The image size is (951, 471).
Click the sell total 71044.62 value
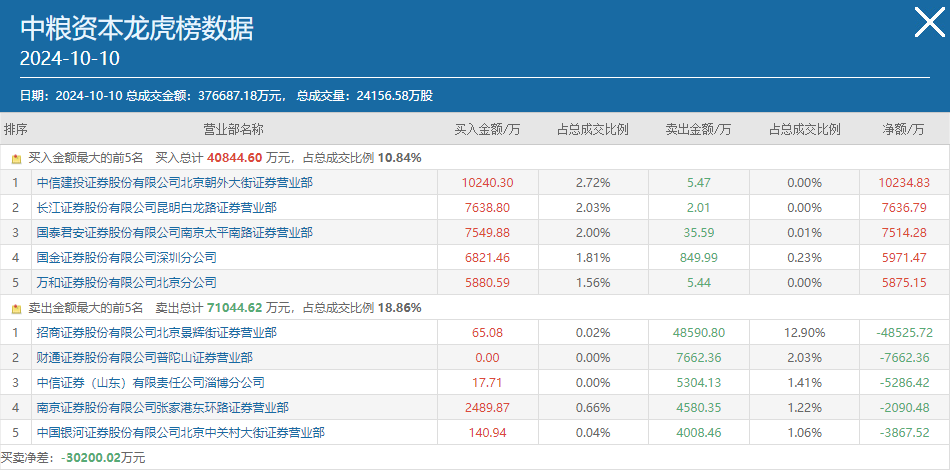[x=235, y=308]
